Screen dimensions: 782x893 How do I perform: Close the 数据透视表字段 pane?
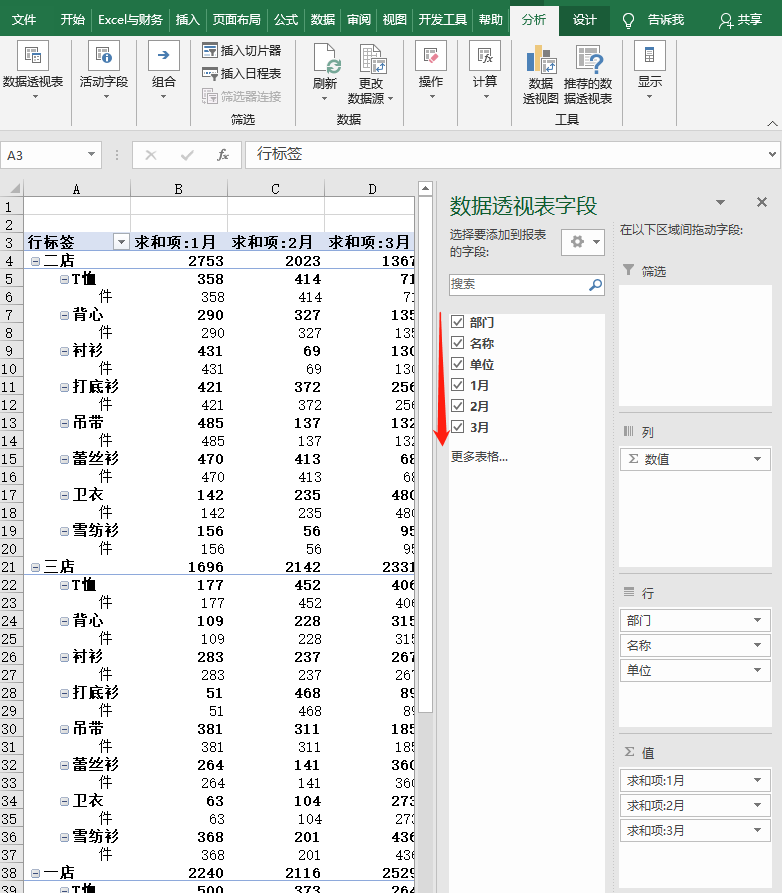coord(762,202)
